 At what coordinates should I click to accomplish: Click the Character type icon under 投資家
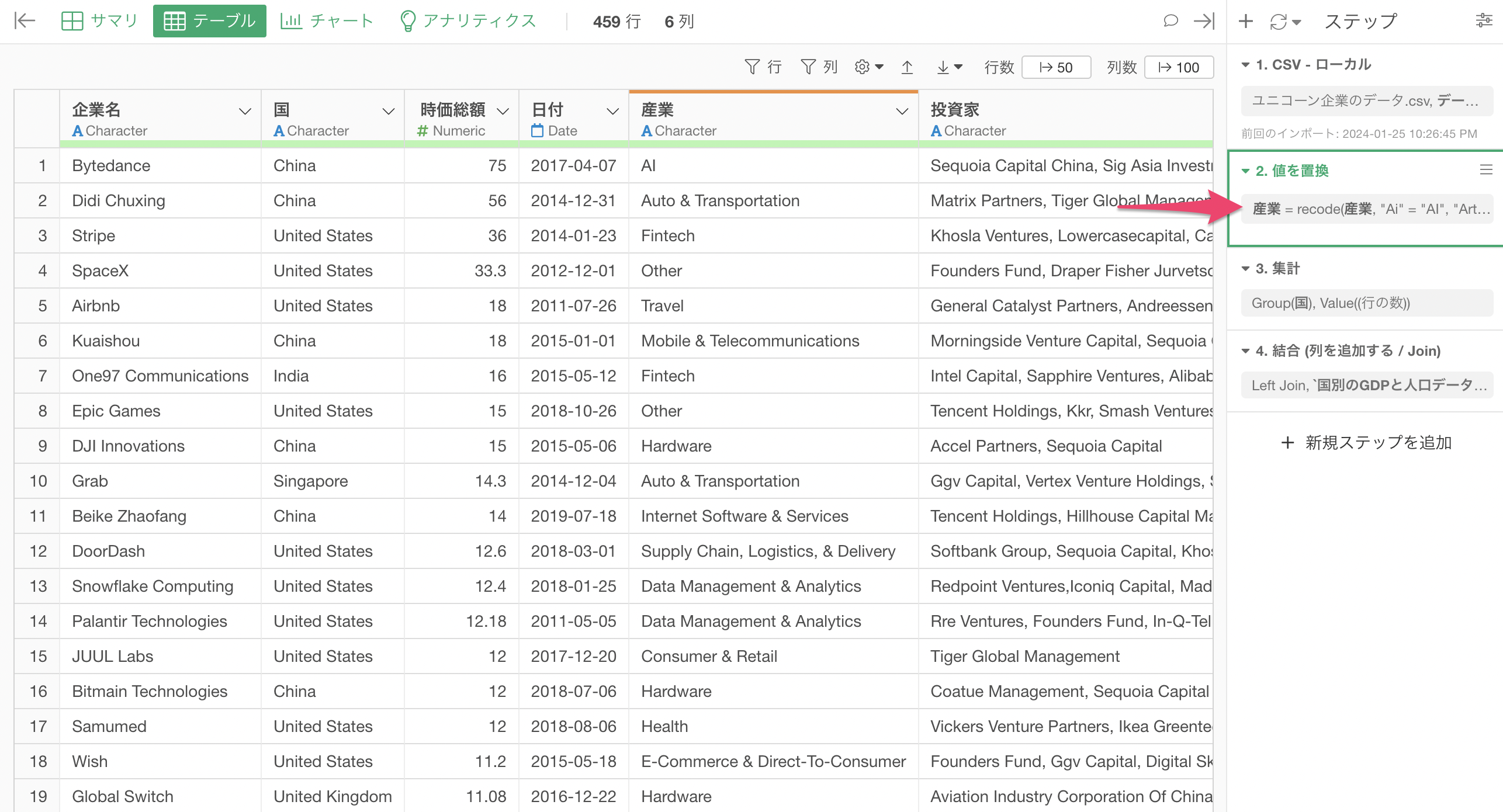click(936, 131)
